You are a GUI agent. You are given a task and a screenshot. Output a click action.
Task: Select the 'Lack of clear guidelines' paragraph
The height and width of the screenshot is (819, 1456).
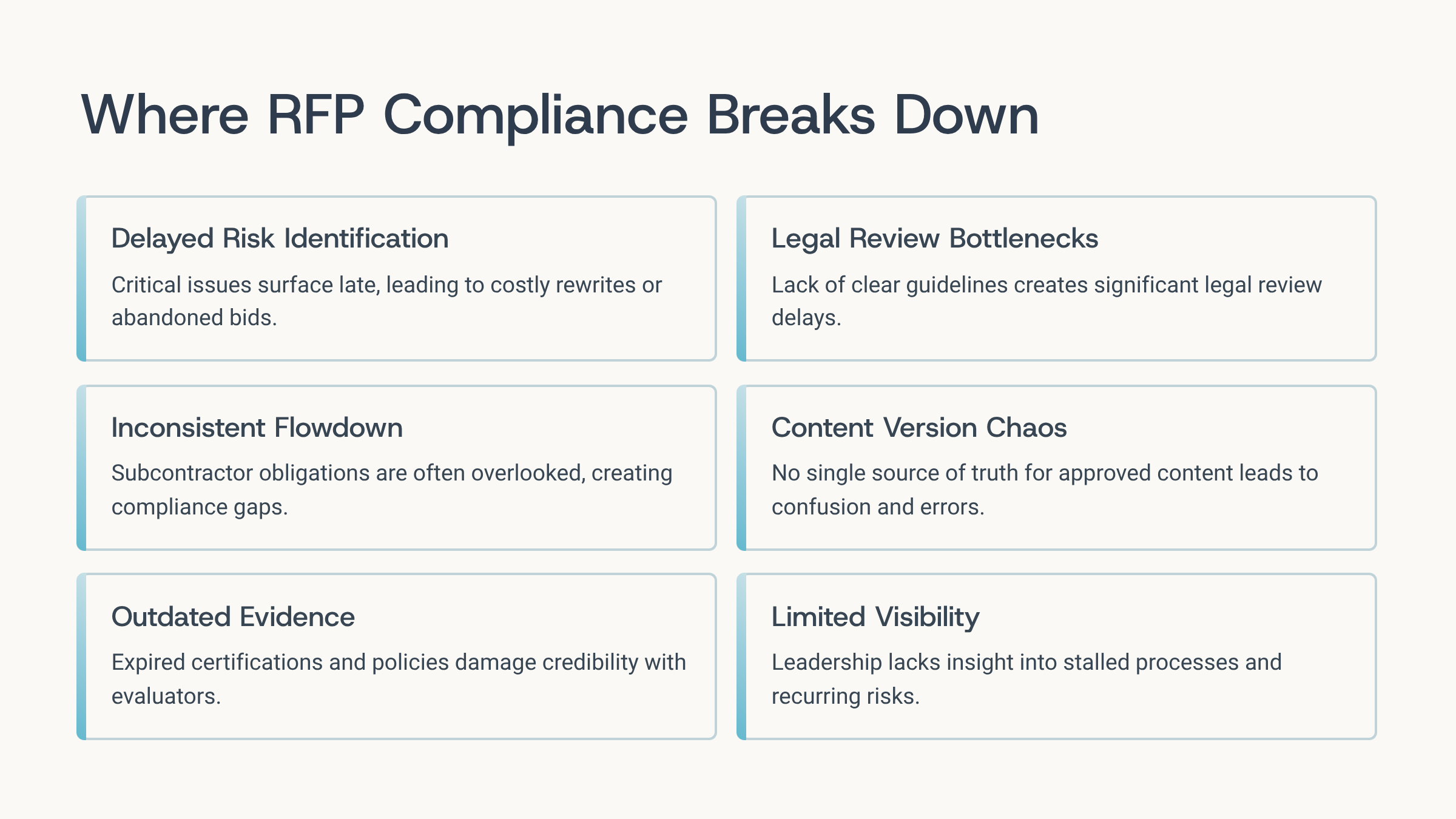pos(1046,301)
